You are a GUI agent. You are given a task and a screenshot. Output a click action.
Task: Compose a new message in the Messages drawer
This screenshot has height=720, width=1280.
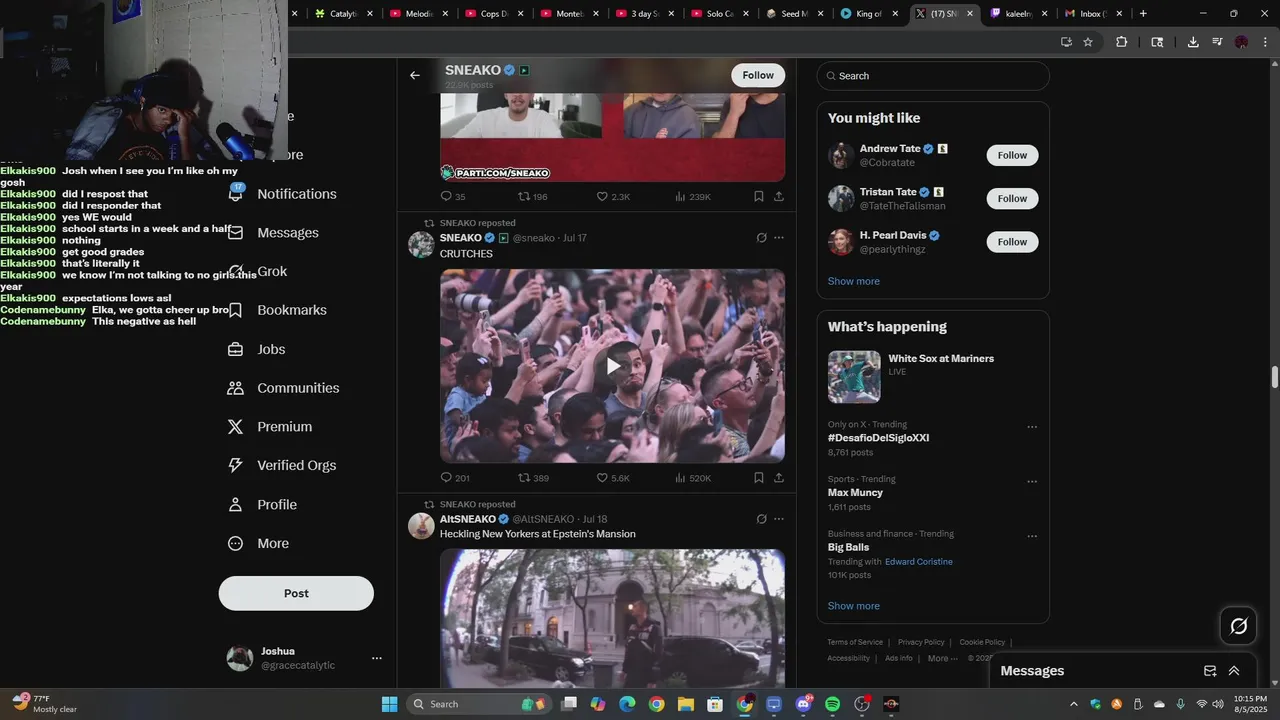point(1210,671)
